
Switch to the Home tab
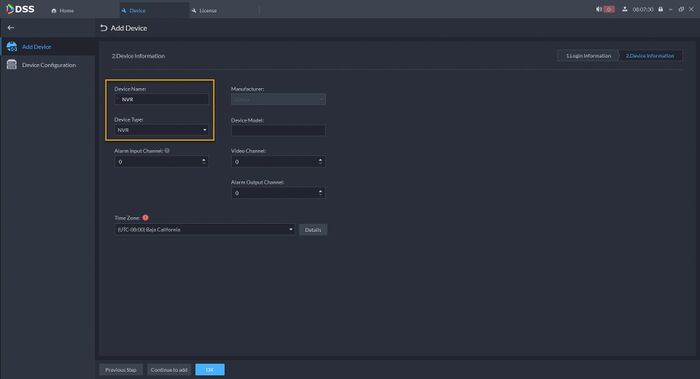pyautogui.click(x=62, y=10)
